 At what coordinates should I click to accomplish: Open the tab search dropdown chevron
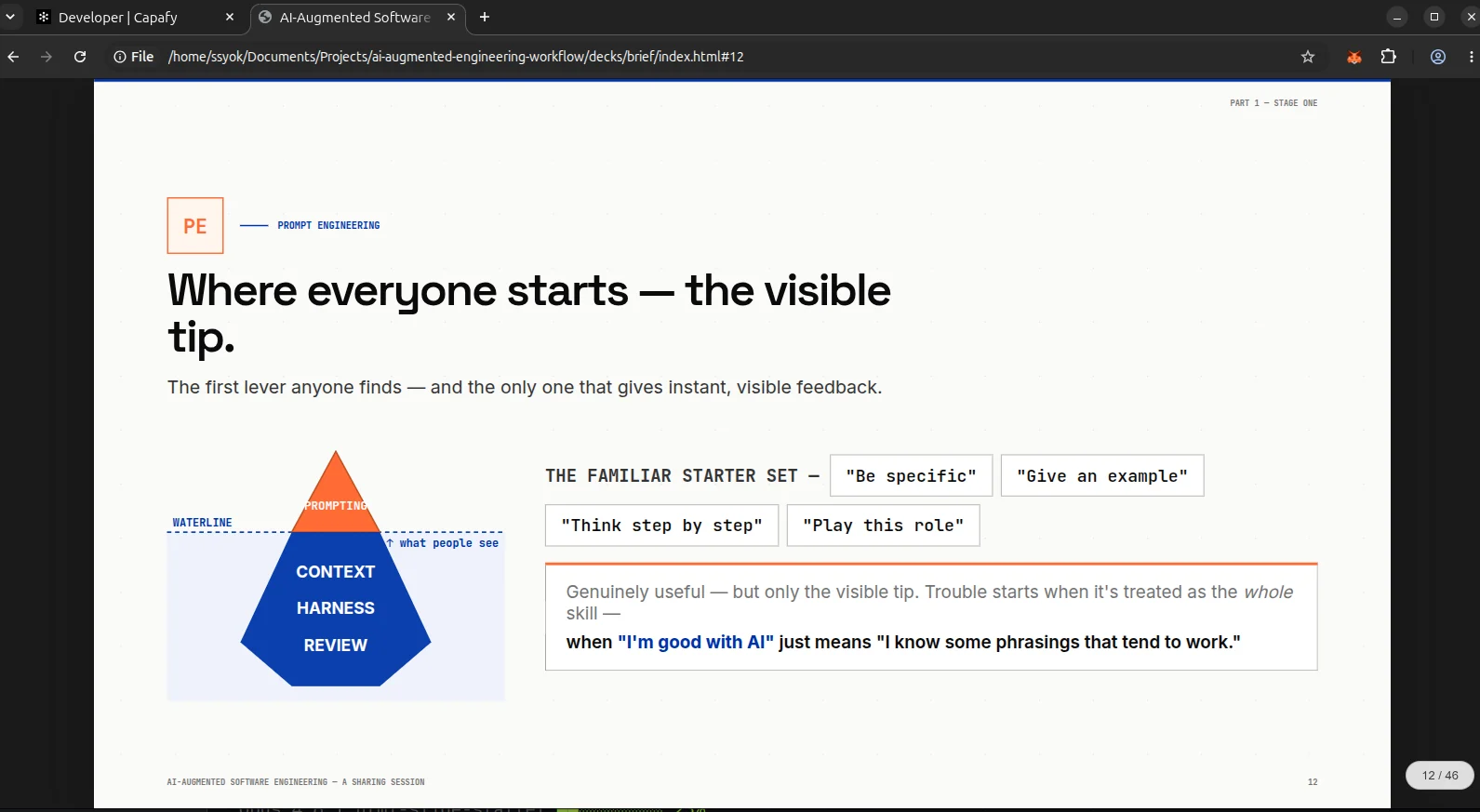click(10, 17)
